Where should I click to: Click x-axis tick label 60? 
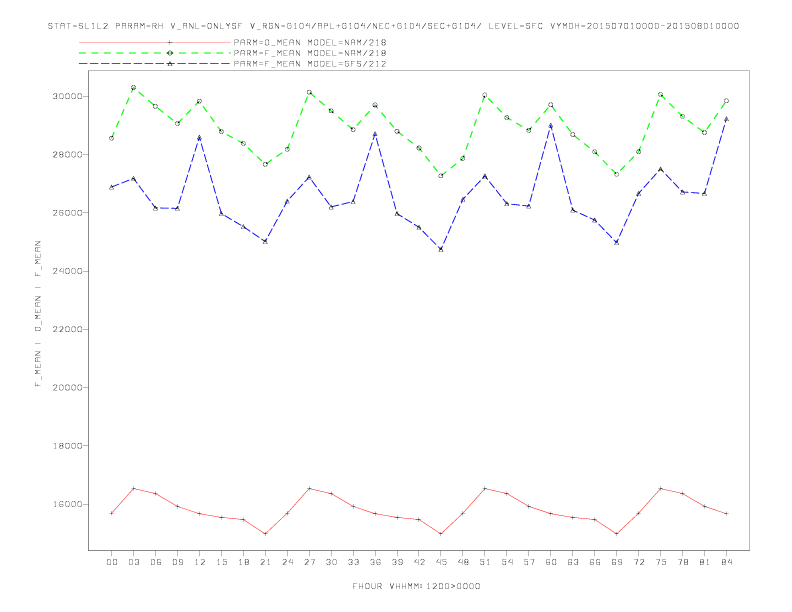click(551, 562)
